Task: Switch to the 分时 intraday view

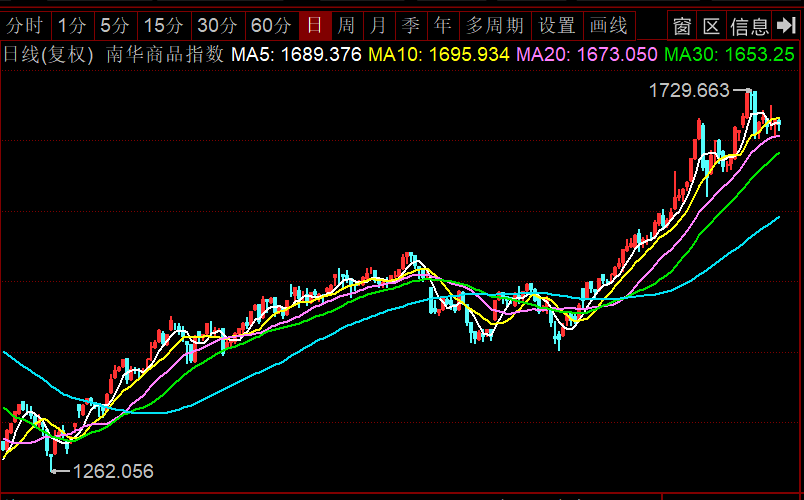Action: point(26,26)
